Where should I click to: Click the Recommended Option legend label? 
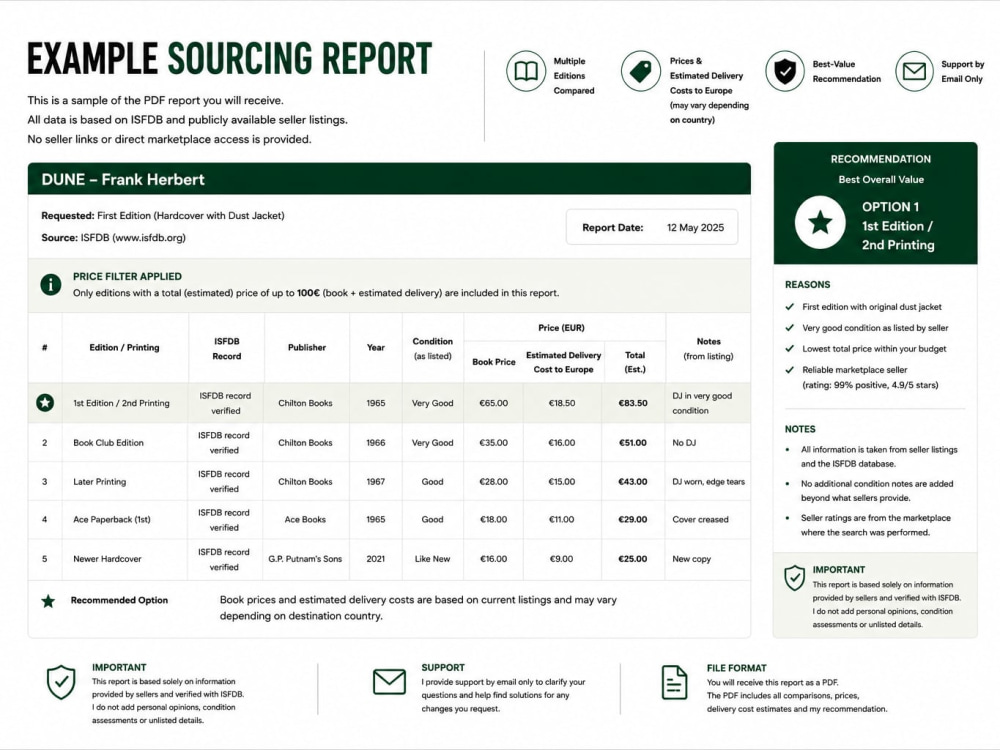point(119,600)
